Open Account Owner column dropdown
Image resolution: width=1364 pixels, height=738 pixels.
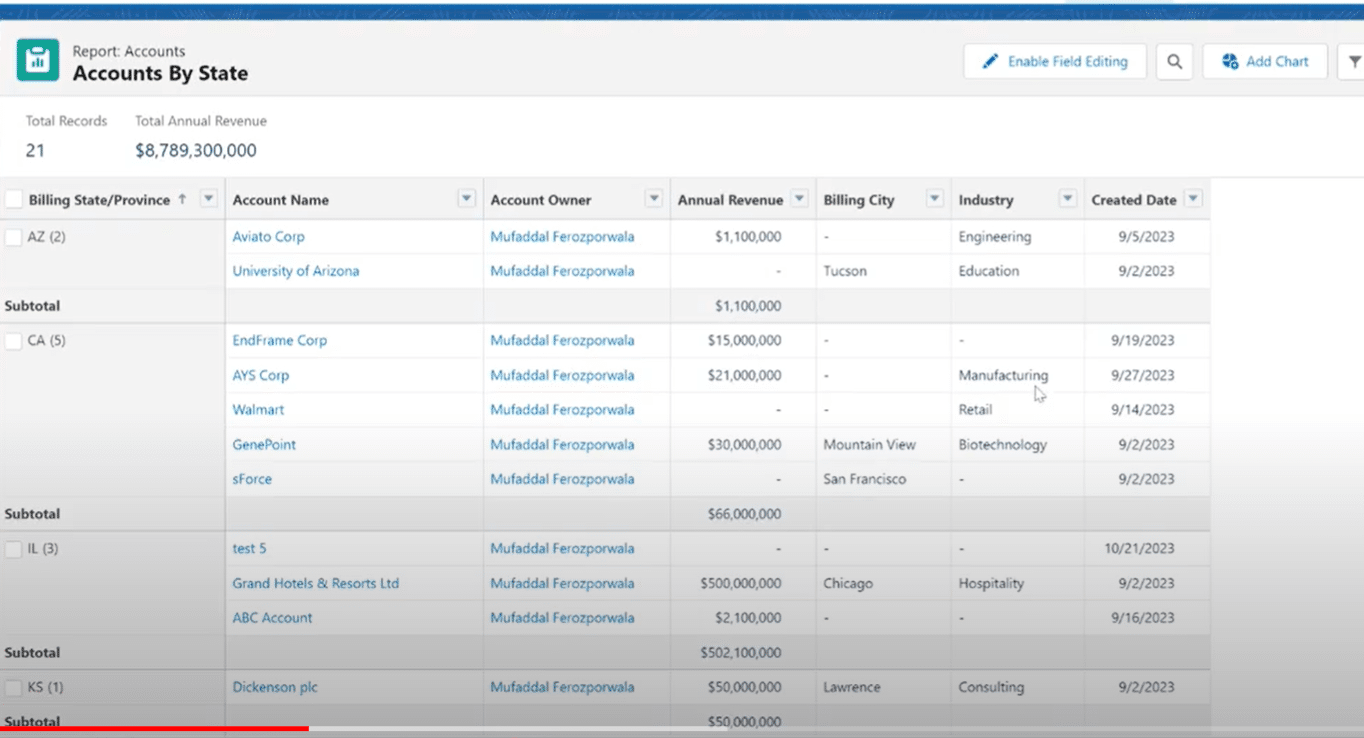654,199
